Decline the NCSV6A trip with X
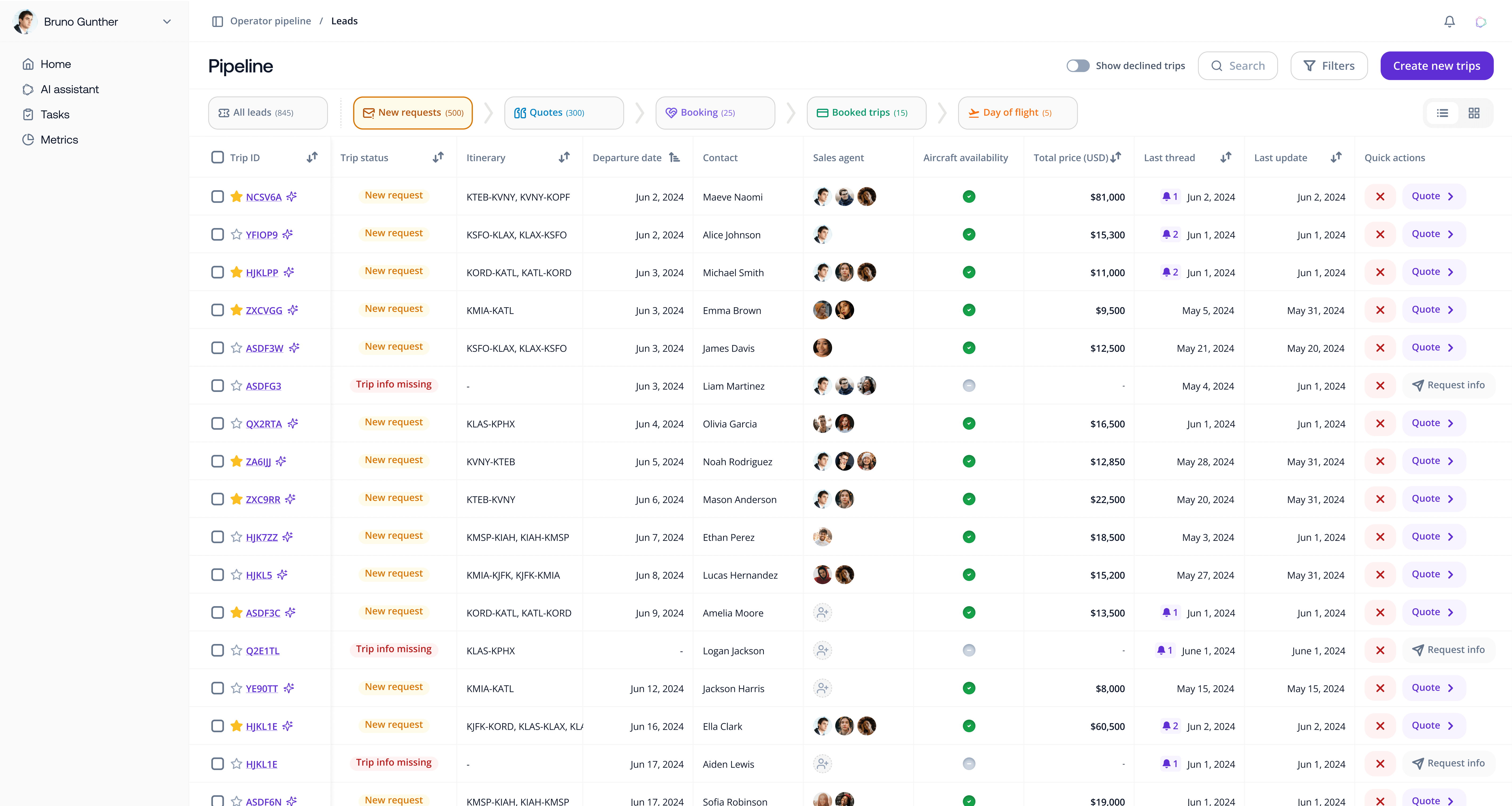This screenshot has width=1512, height=806. point(1380,197)
